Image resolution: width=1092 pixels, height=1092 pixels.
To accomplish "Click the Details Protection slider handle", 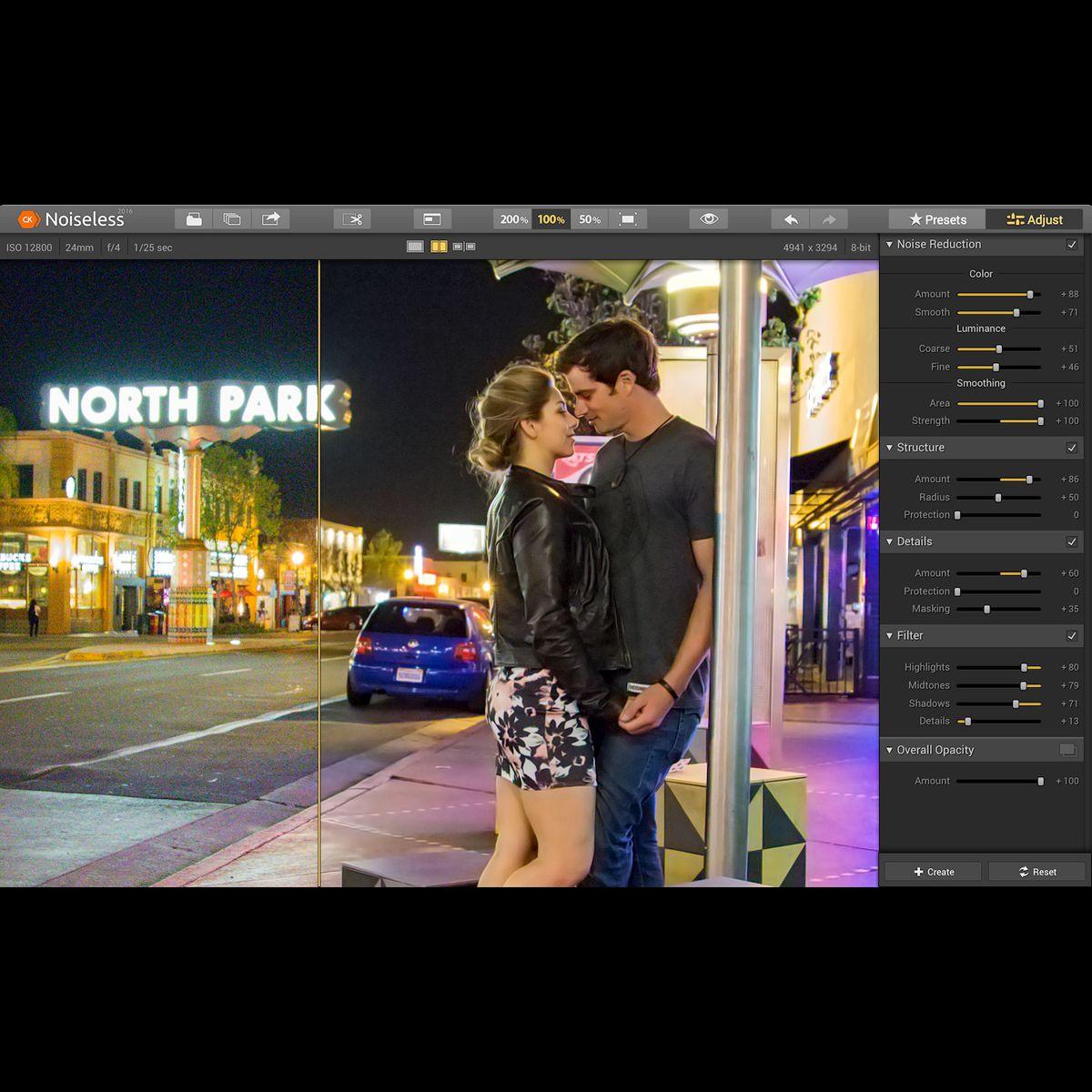I will [x=957, y=591].
